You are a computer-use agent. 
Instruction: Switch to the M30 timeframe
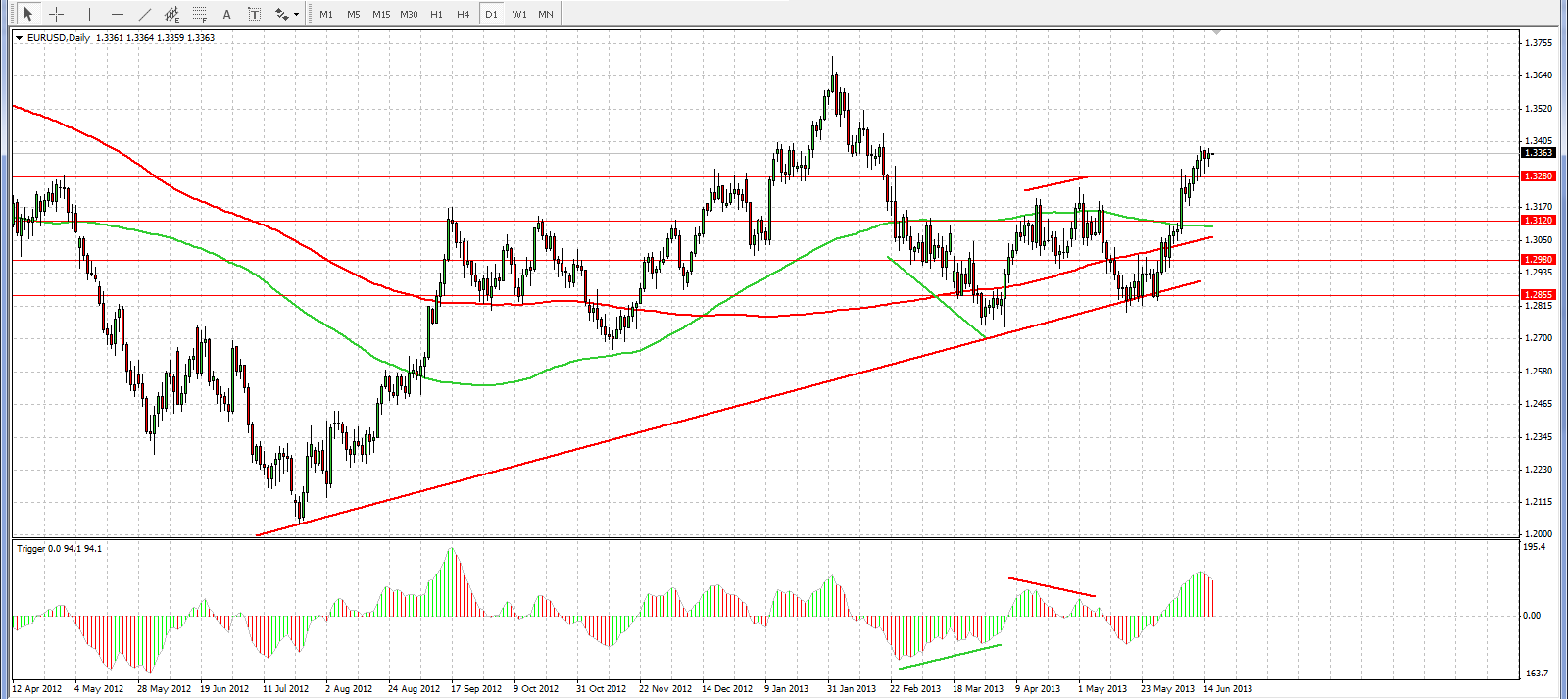tap(409, 14)
